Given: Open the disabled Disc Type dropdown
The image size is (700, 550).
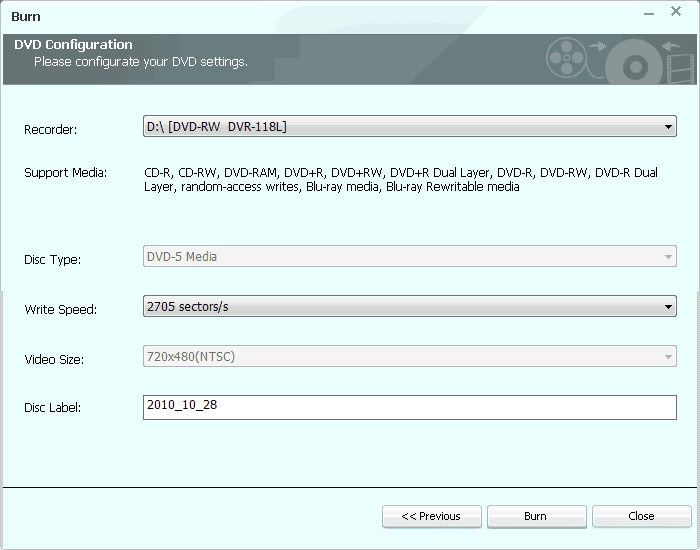Looking at the screenshot, I should (409, 256).
